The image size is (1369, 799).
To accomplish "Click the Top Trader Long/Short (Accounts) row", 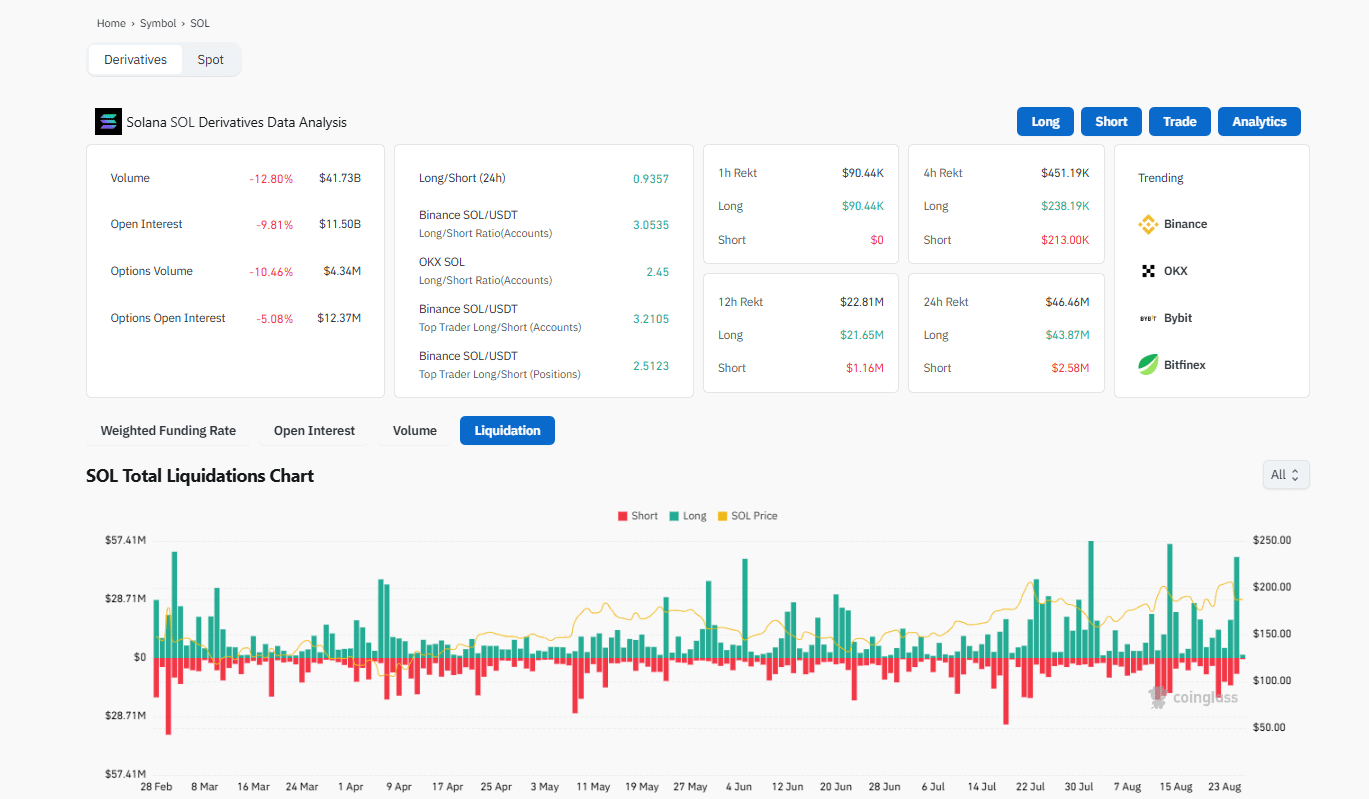I will tap(544, 318).
